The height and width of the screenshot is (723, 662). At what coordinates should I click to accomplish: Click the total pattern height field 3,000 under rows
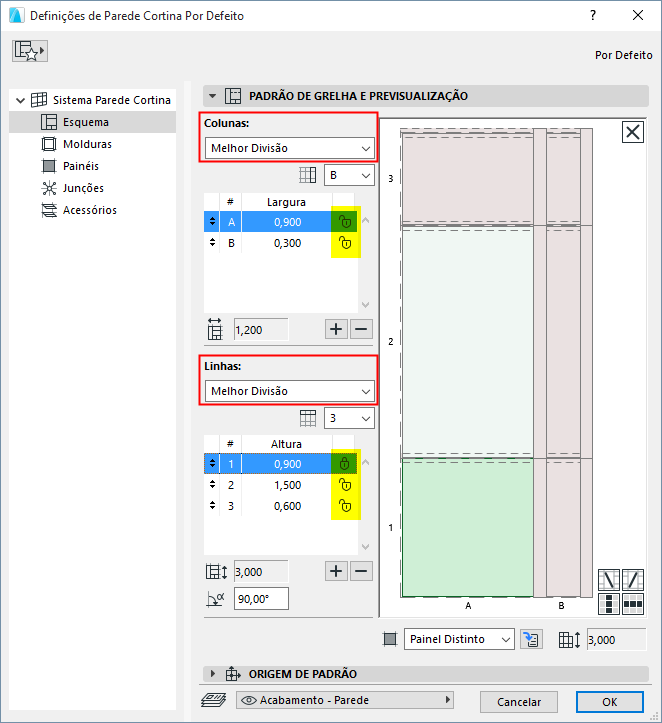pos(261,572)
